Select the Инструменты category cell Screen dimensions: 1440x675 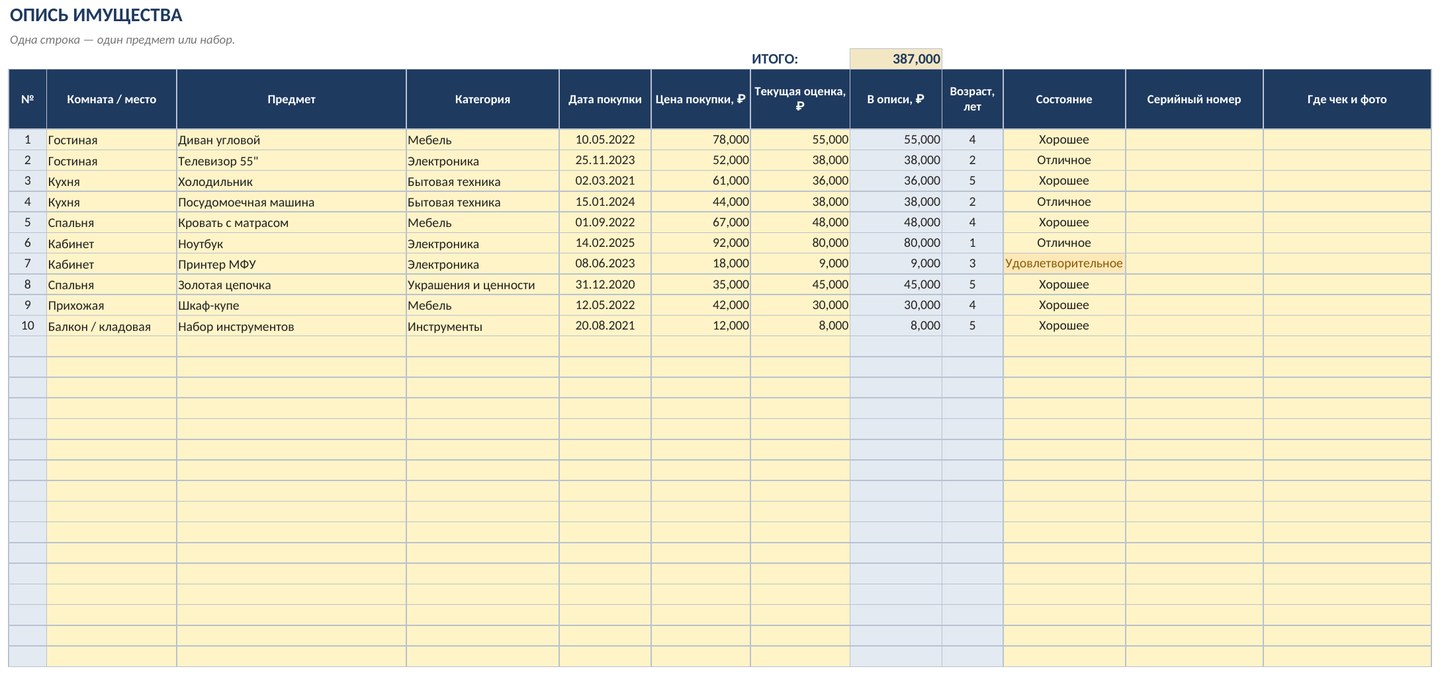(483, 326)
